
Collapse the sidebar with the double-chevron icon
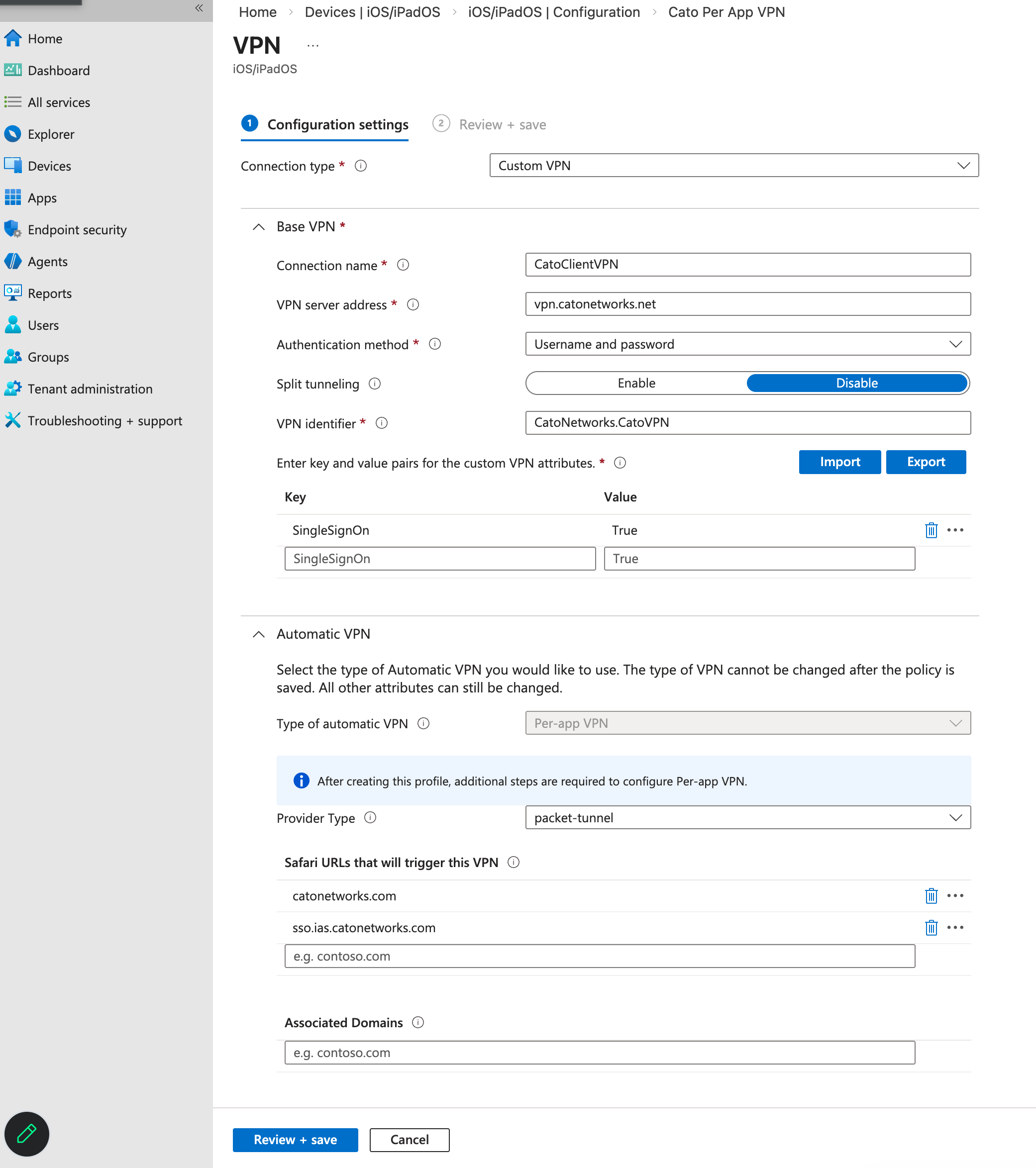click(199, 8)
